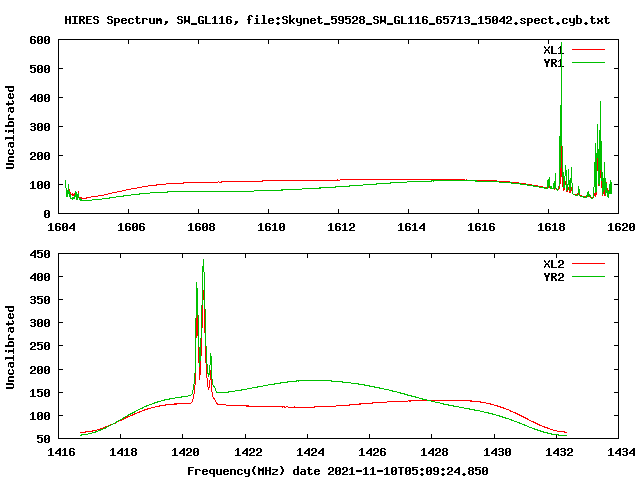The width and height of the screenshot is (640, 480).
Task: Click the 1618 x-axis tick label
Action: [551, 227]
